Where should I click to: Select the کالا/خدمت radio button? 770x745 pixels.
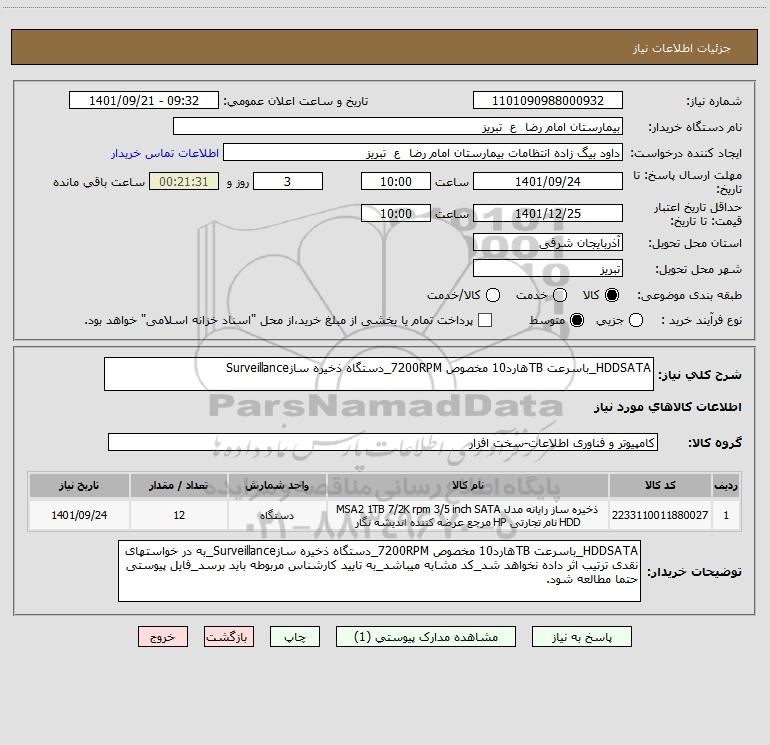(x=493, y=295)
